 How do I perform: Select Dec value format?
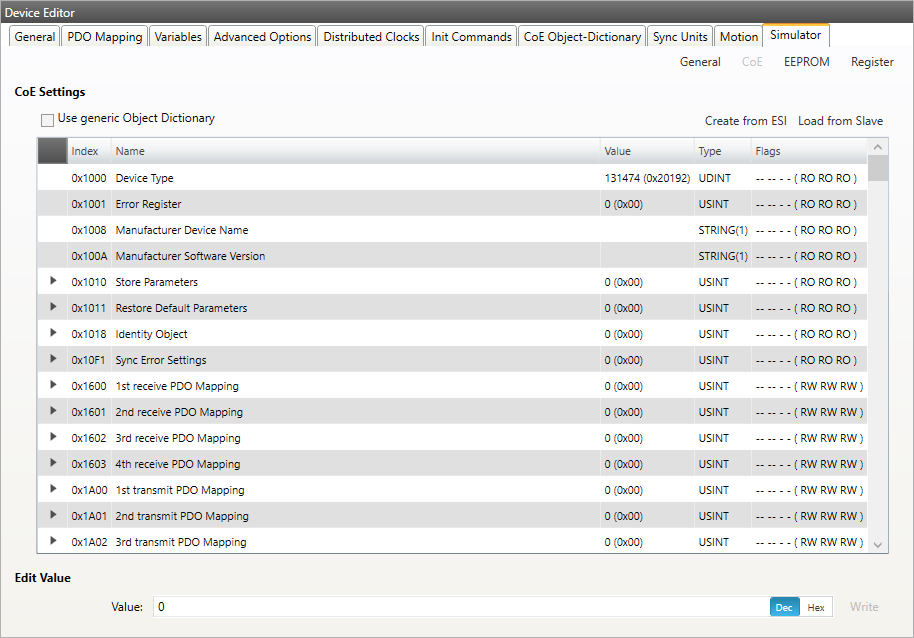tap(784, 607)
